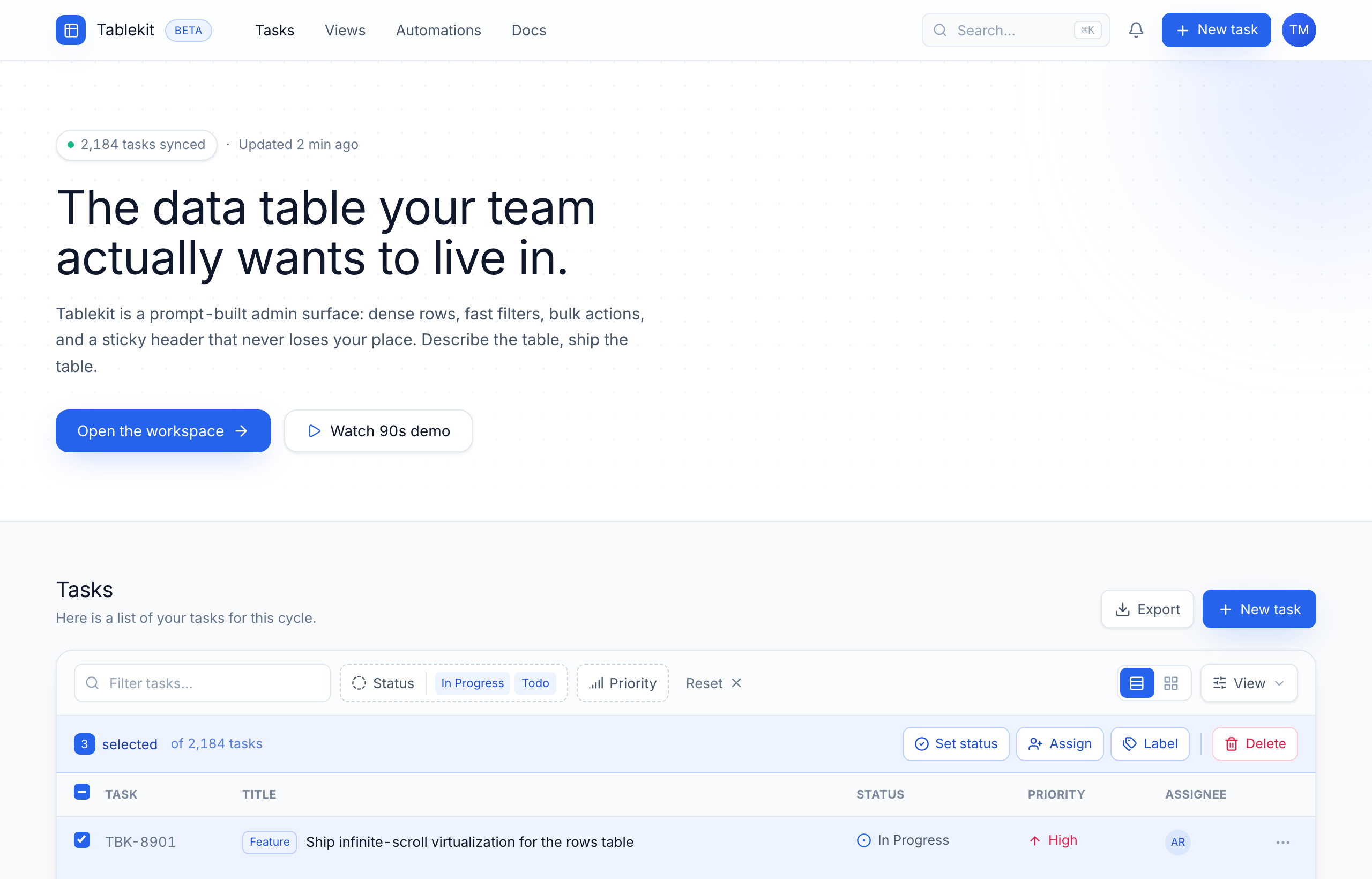Open the Tasks nav item

tap(274, 30)
